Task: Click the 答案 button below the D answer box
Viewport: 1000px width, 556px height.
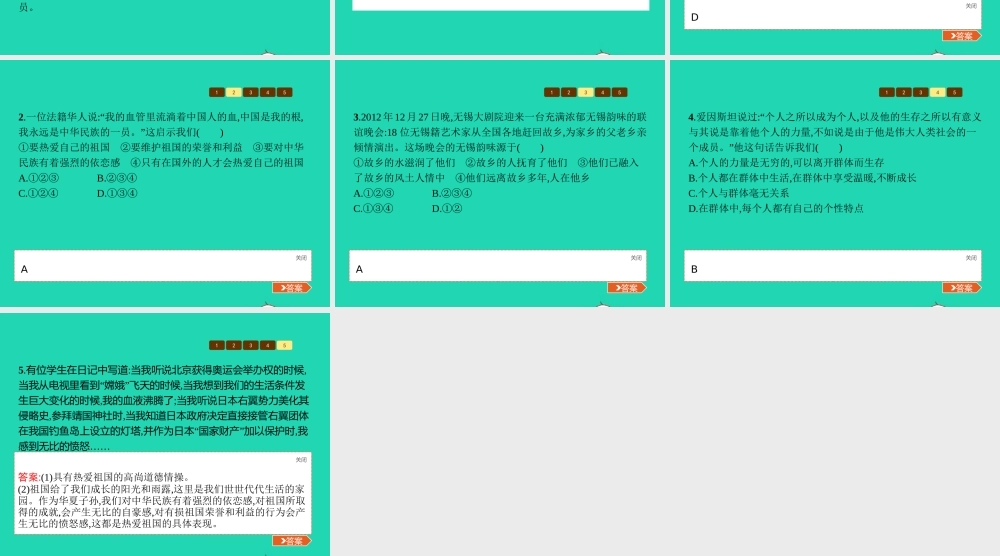Action: point(962,36)
